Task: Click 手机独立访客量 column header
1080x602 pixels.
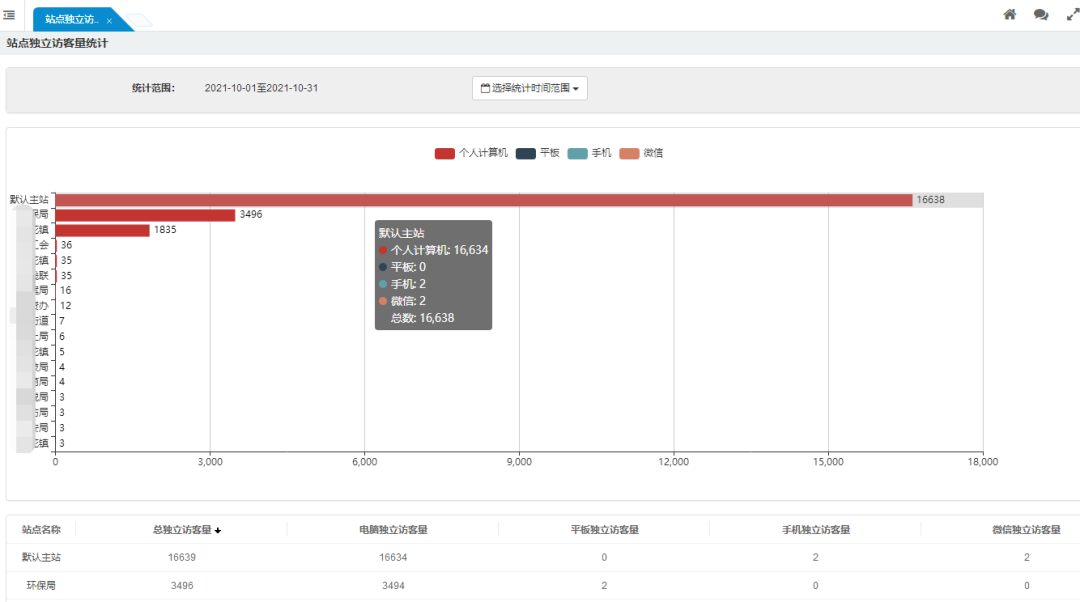Action: (815, 529)
